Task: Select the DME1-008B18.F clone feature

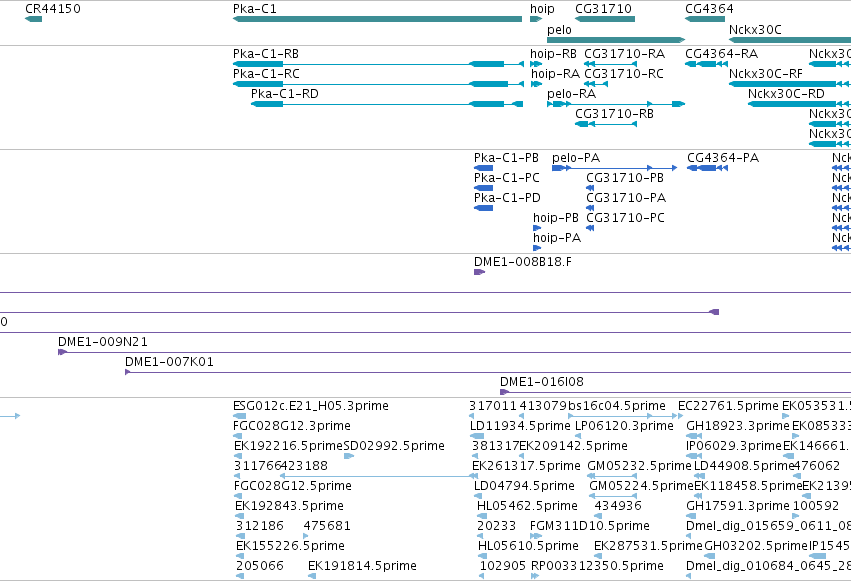Action: coord(479,272)
